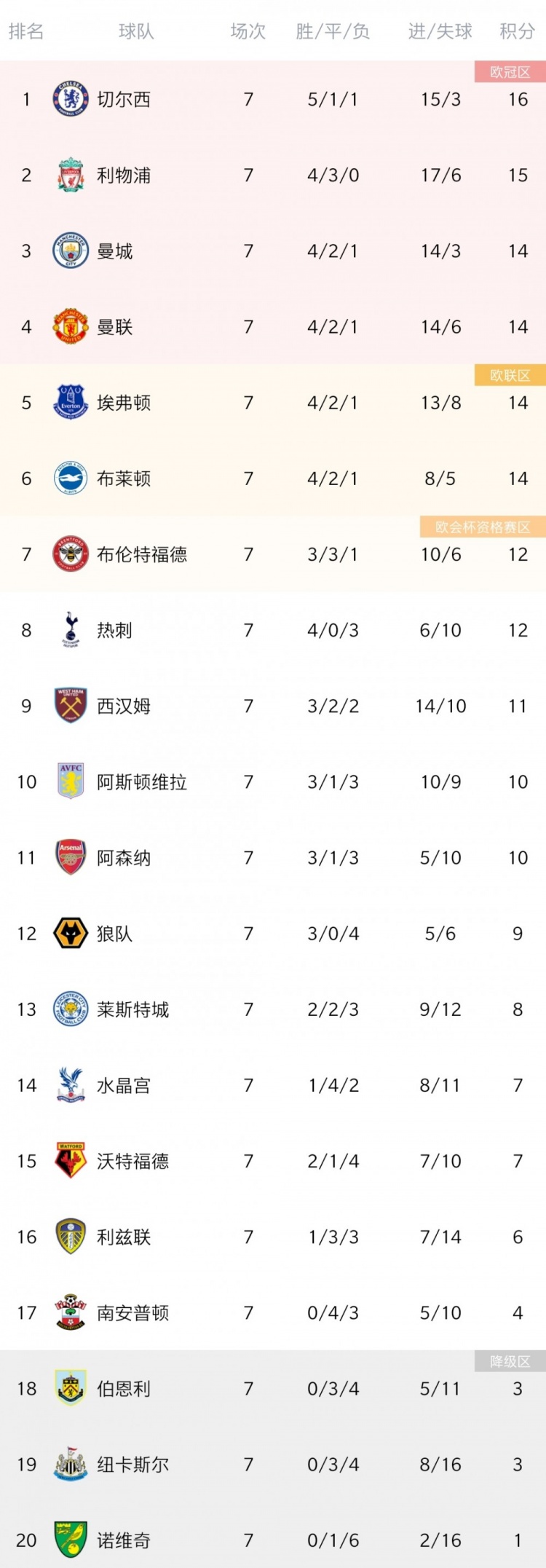Screen dimensions: 546x1568
Task: Click the 降级区 zone label
Action: tap(510, 1361)
